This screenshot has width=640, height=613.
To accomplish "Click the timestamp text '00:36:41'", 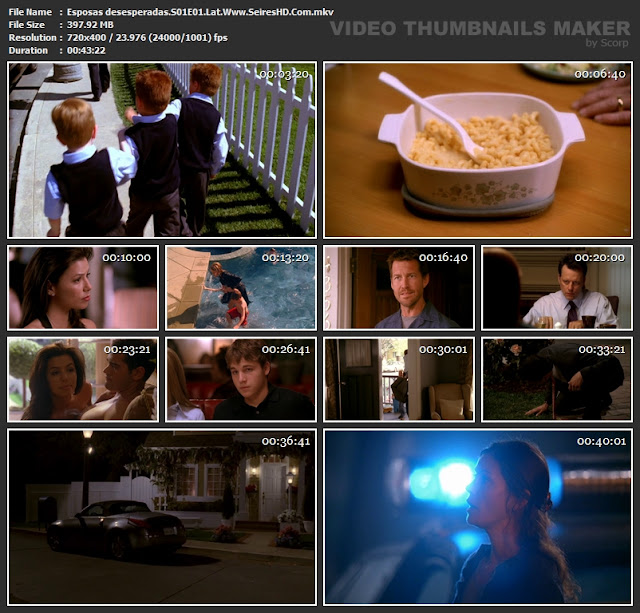I will click(286, 441).
